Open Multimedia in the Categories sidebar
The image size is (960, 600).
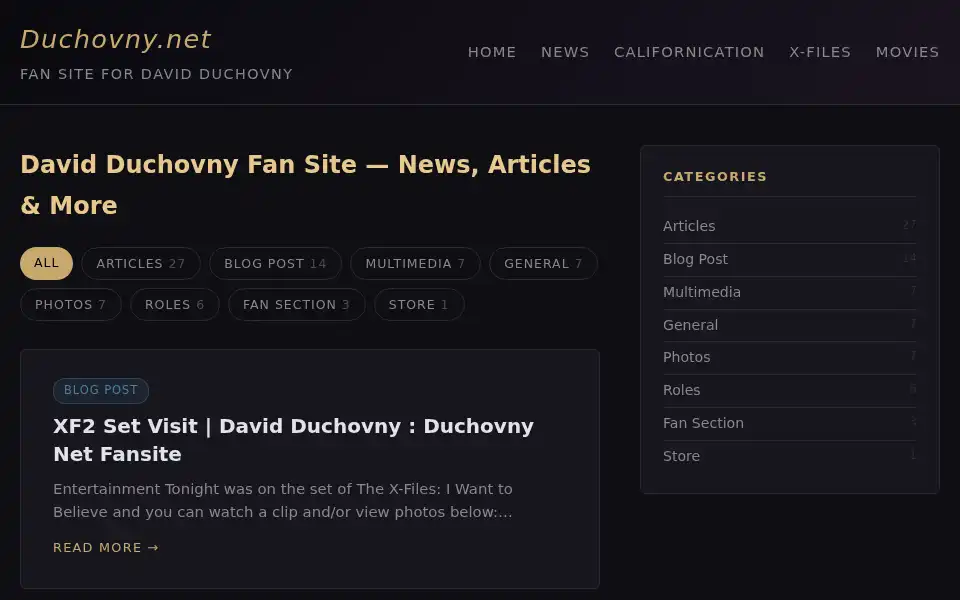(x=789, y=292)
